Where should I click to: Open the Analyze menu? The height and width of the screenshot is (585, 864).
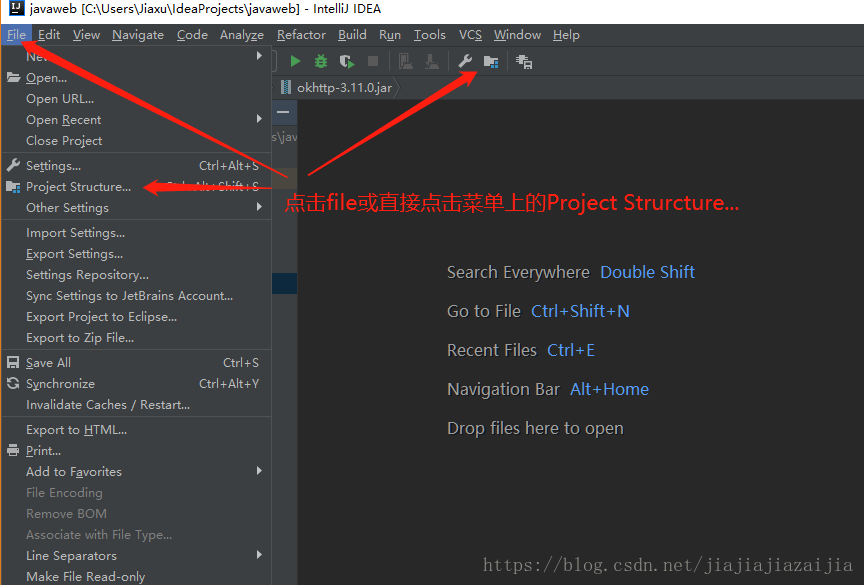(x=242, y=35)
